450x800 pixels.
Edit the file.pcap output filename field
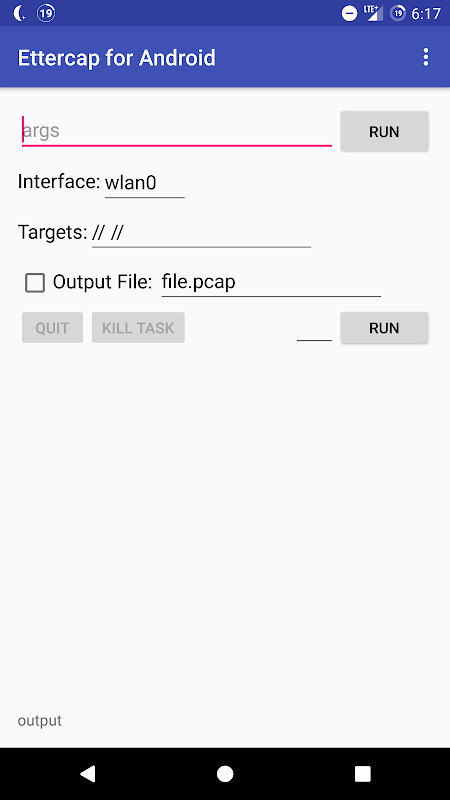271,282
